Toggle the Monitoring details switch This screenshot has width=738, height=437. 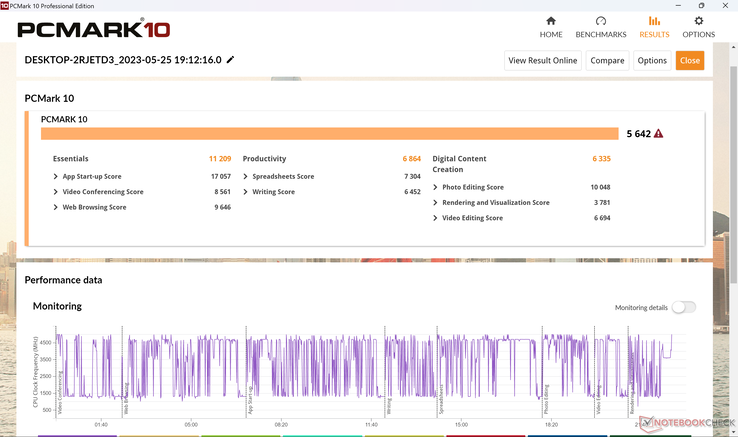684,307
